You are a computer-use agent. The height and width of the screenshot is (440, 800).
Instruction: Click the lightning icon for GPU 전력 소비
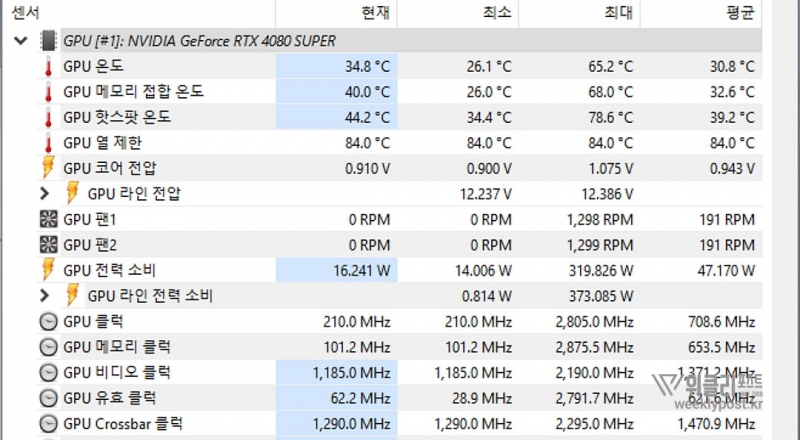pyautogui.click(x=48, y=270)
